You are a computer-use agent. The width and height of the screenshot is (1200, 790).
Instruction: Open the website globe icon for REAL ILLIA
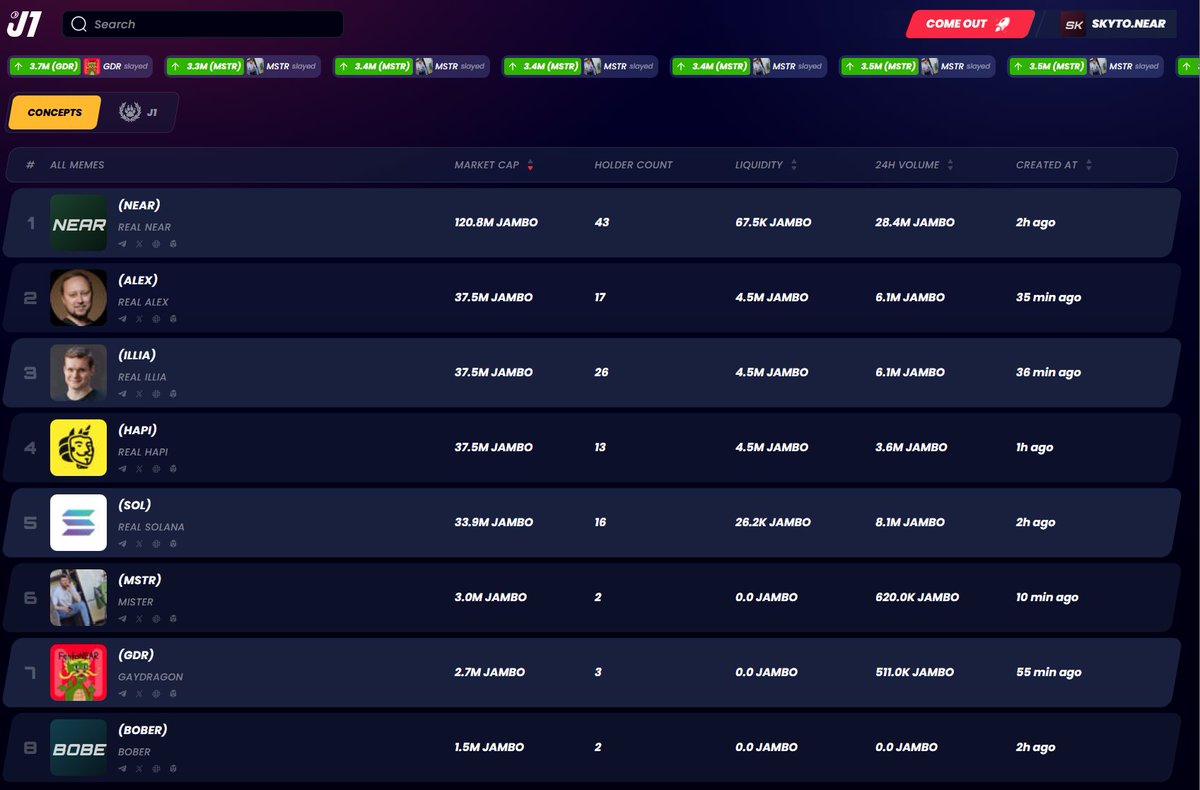156,394
